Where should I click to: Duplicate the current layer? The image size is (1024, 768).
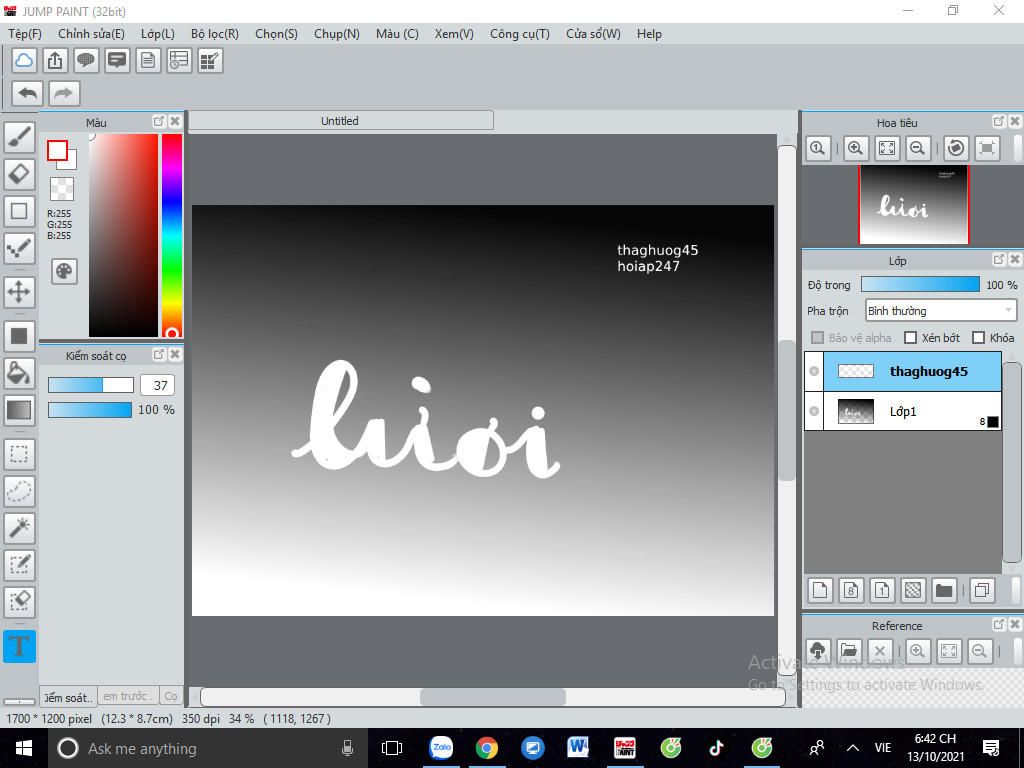point(982,590)
